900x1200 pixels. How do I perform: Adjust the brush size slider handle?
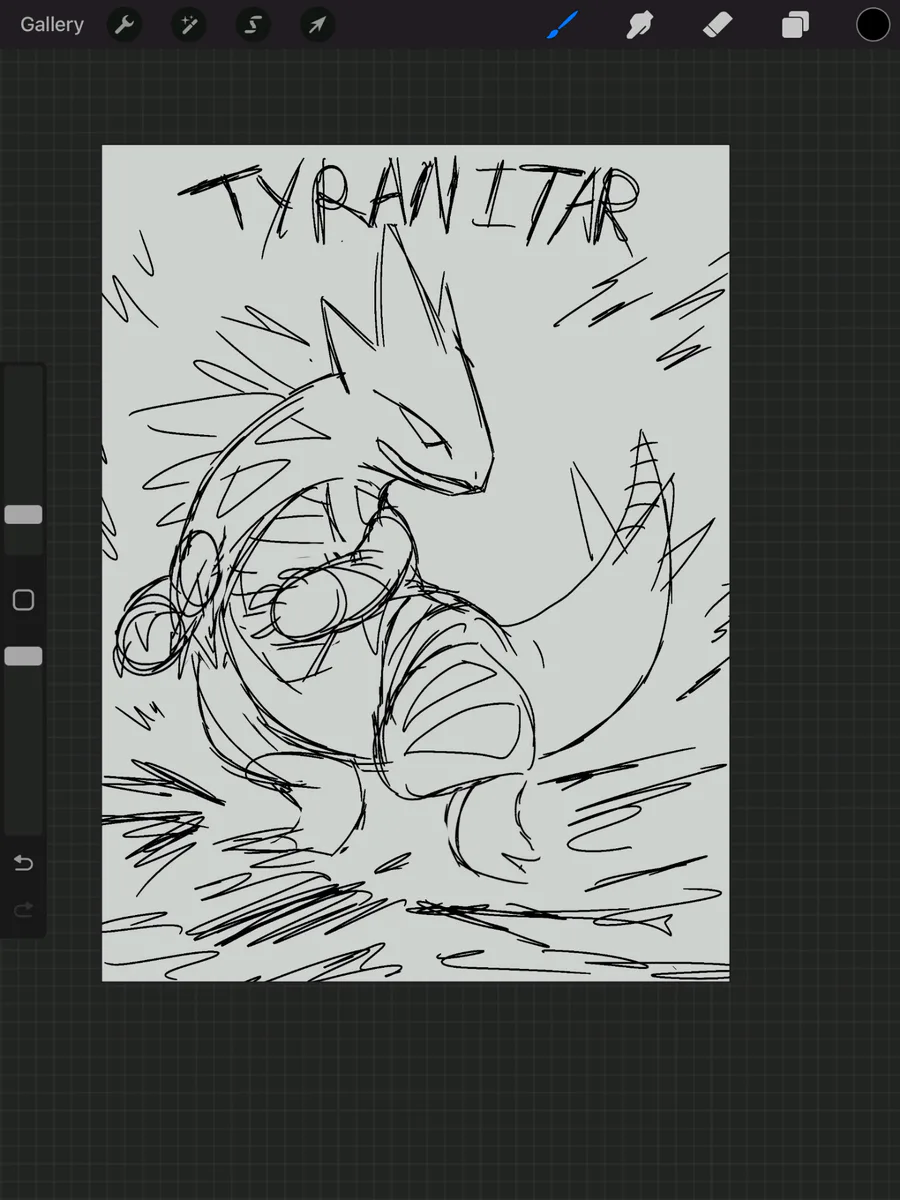tap(23, 515)
